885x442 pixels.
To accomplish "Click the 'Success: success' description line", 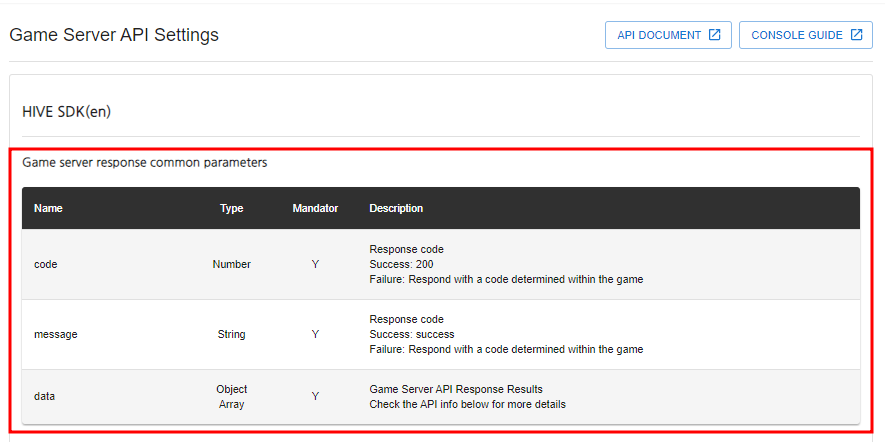I will pos(412,334).
